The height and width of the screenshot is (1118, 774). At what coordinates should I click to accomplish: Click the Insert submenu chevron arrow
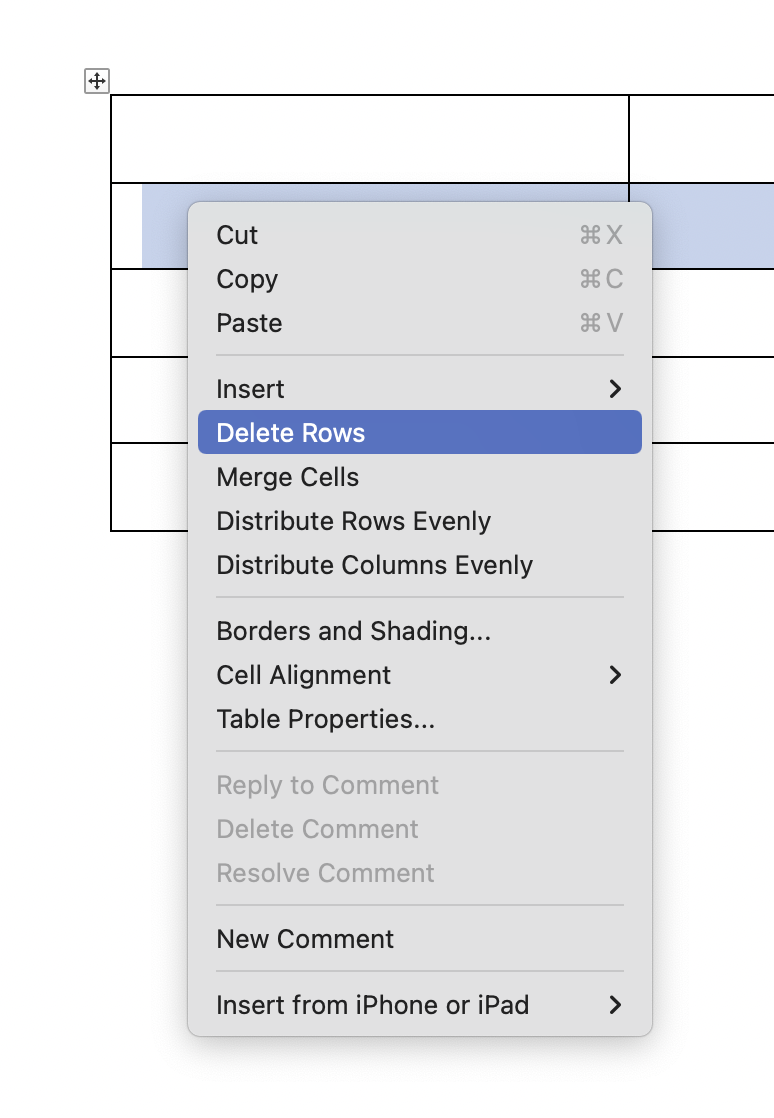615,389
